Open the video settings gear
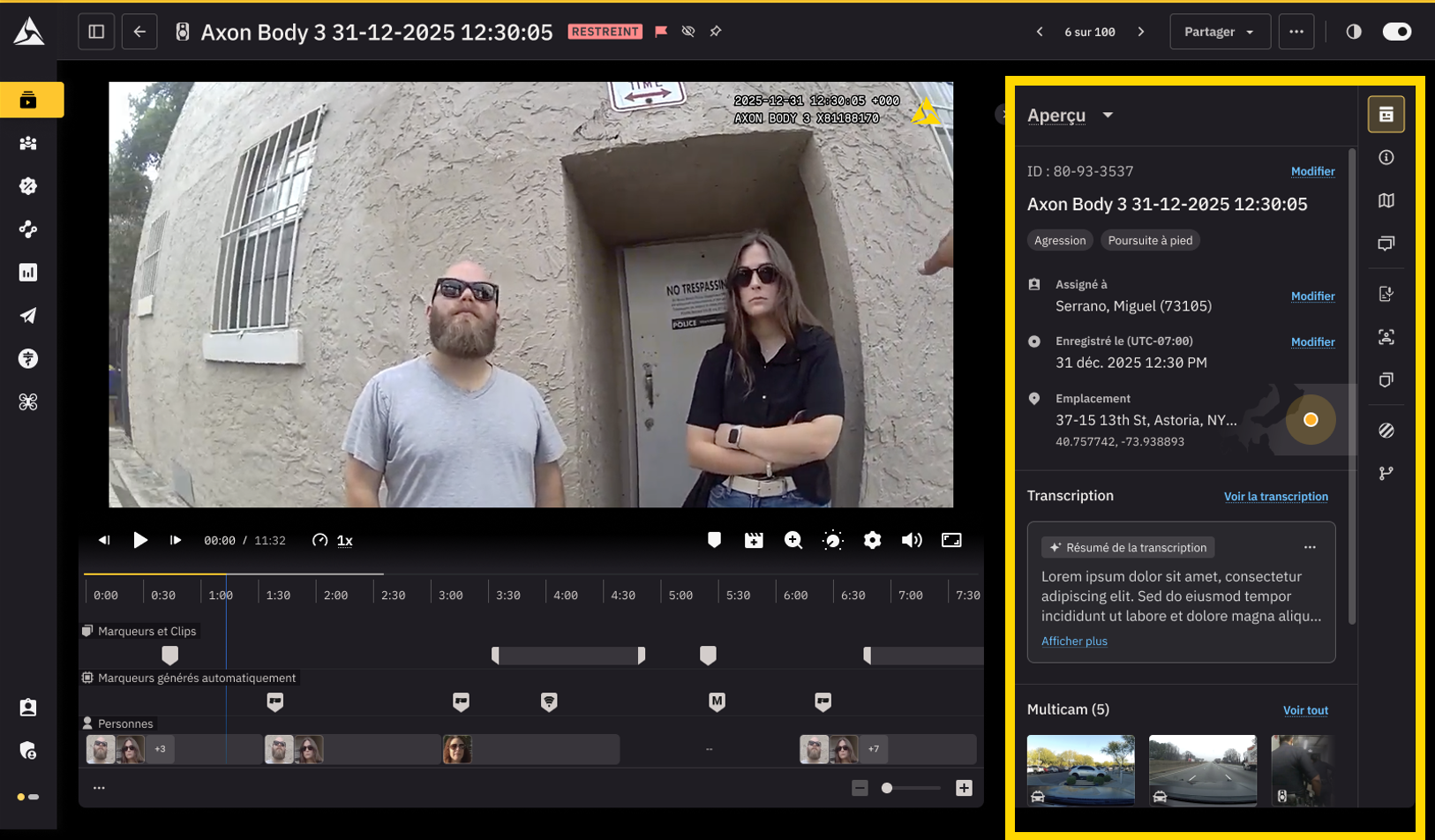This screenshot has height=840, width=1435. click(x=872, y=540)
